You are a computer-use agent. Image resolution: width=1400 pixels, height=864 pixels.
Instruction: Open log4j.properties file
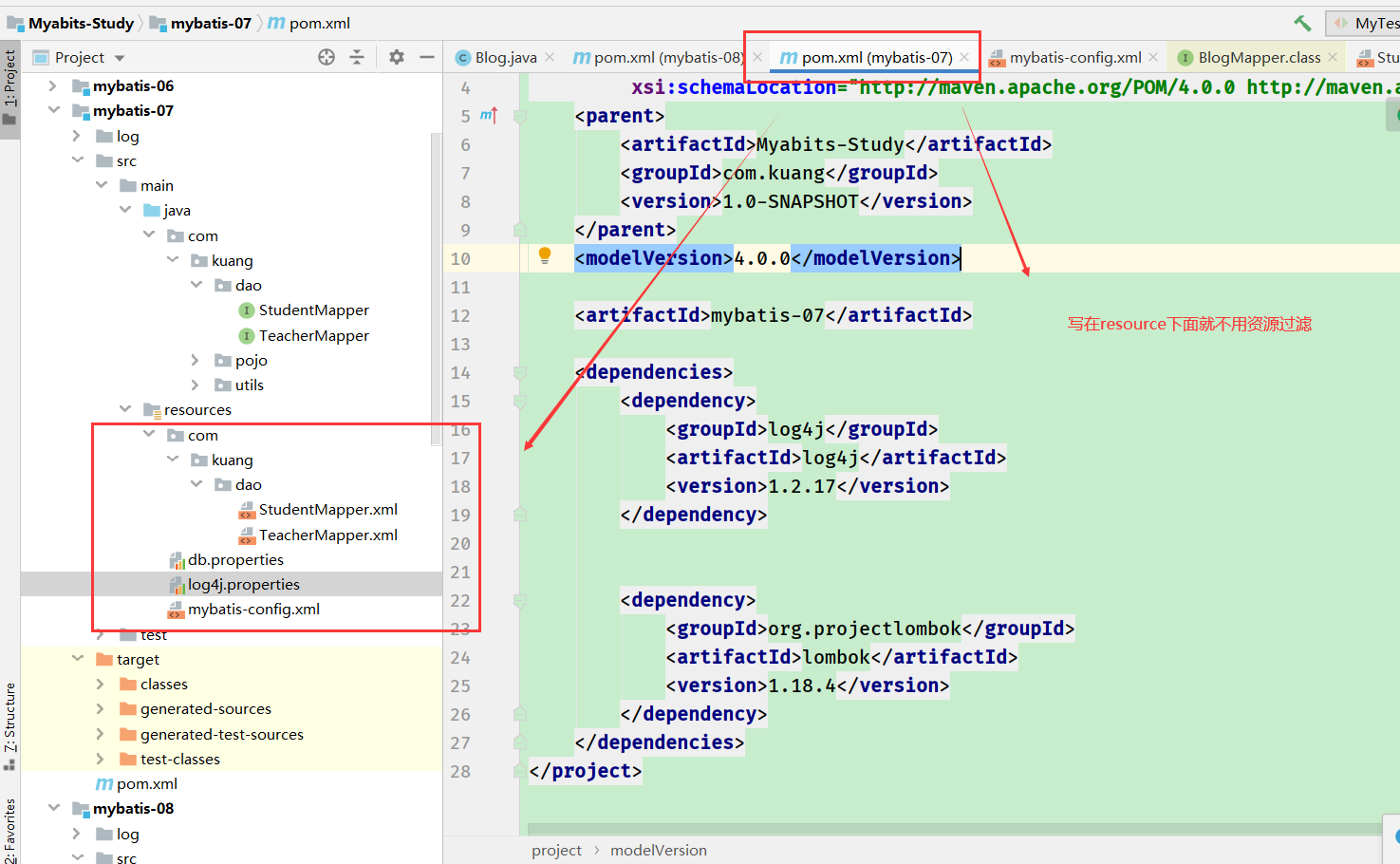(244, 584)
